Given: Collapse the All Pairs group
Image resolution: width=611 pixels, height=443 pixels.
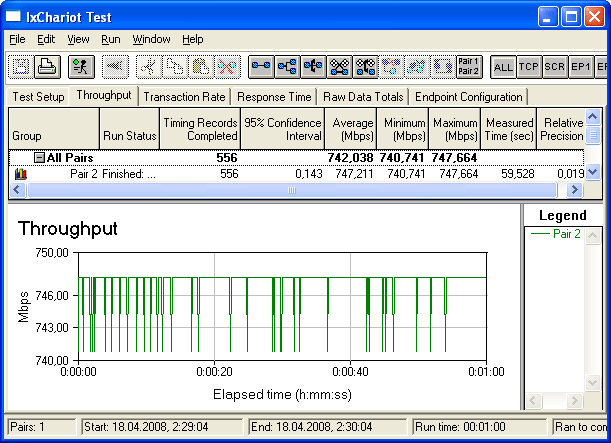Looking at the screenshot, I should point(39,158).
